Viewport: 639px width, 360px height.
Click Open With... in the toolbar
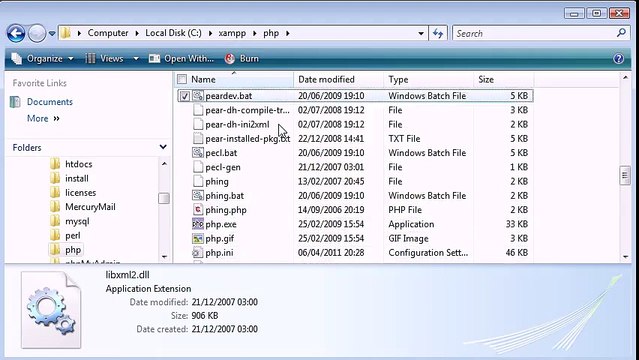pyautogui.click(x=181, y=59)
